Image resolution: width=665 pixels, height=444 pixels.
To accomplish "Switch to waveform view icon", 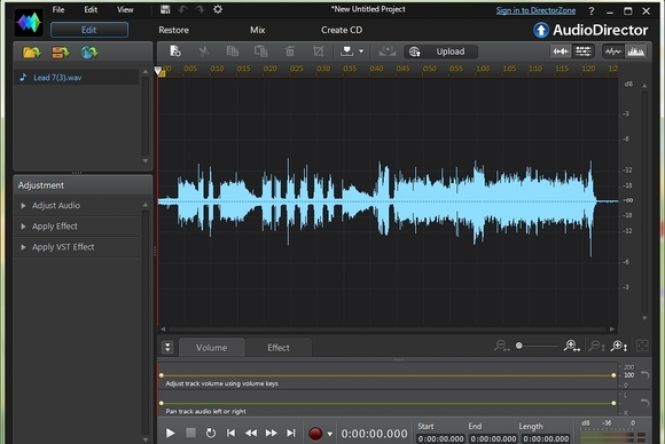I will (x=613, y=52).
